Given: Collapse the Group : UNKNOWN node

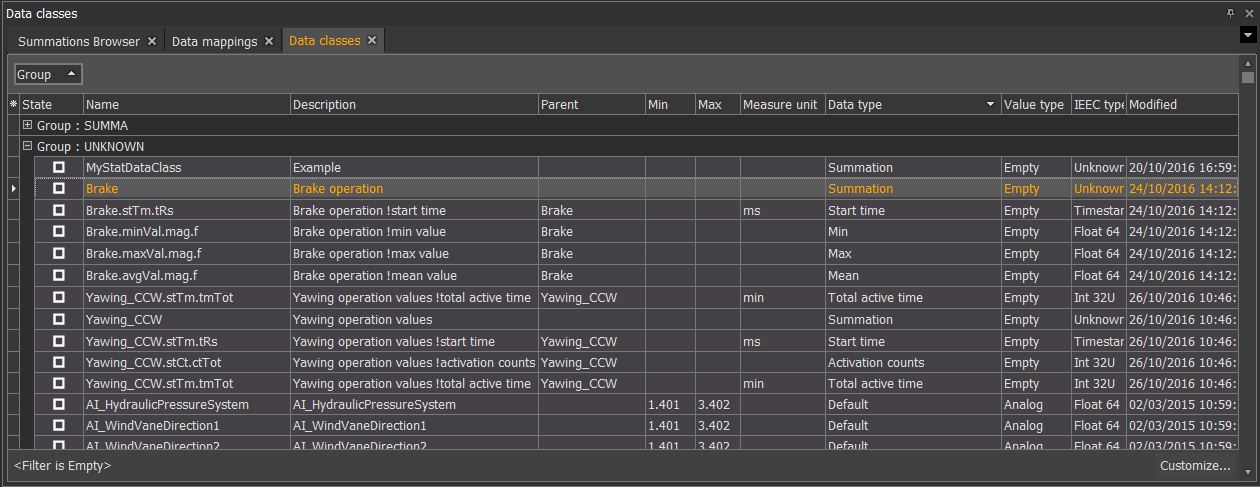Looking at the screenshot, I should (x=28, y=147).
